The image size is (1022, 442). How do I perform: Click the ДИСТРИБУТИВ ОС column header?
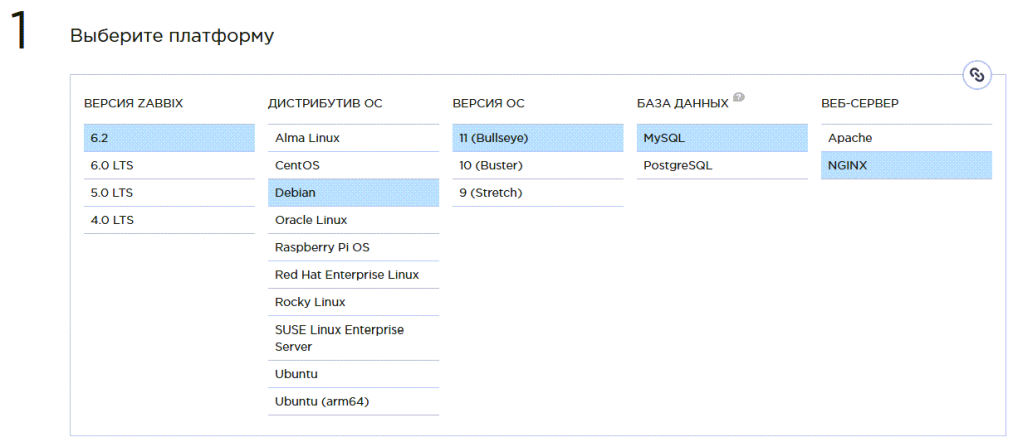pyautogui.click(x=325, y=104)
